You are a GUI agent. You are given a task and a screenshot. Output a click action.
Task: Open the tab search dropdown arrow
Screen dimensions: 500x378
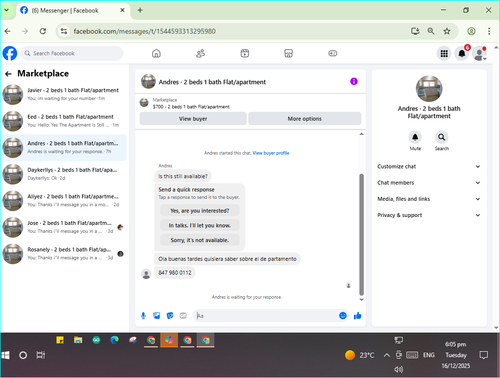point(6,10)
